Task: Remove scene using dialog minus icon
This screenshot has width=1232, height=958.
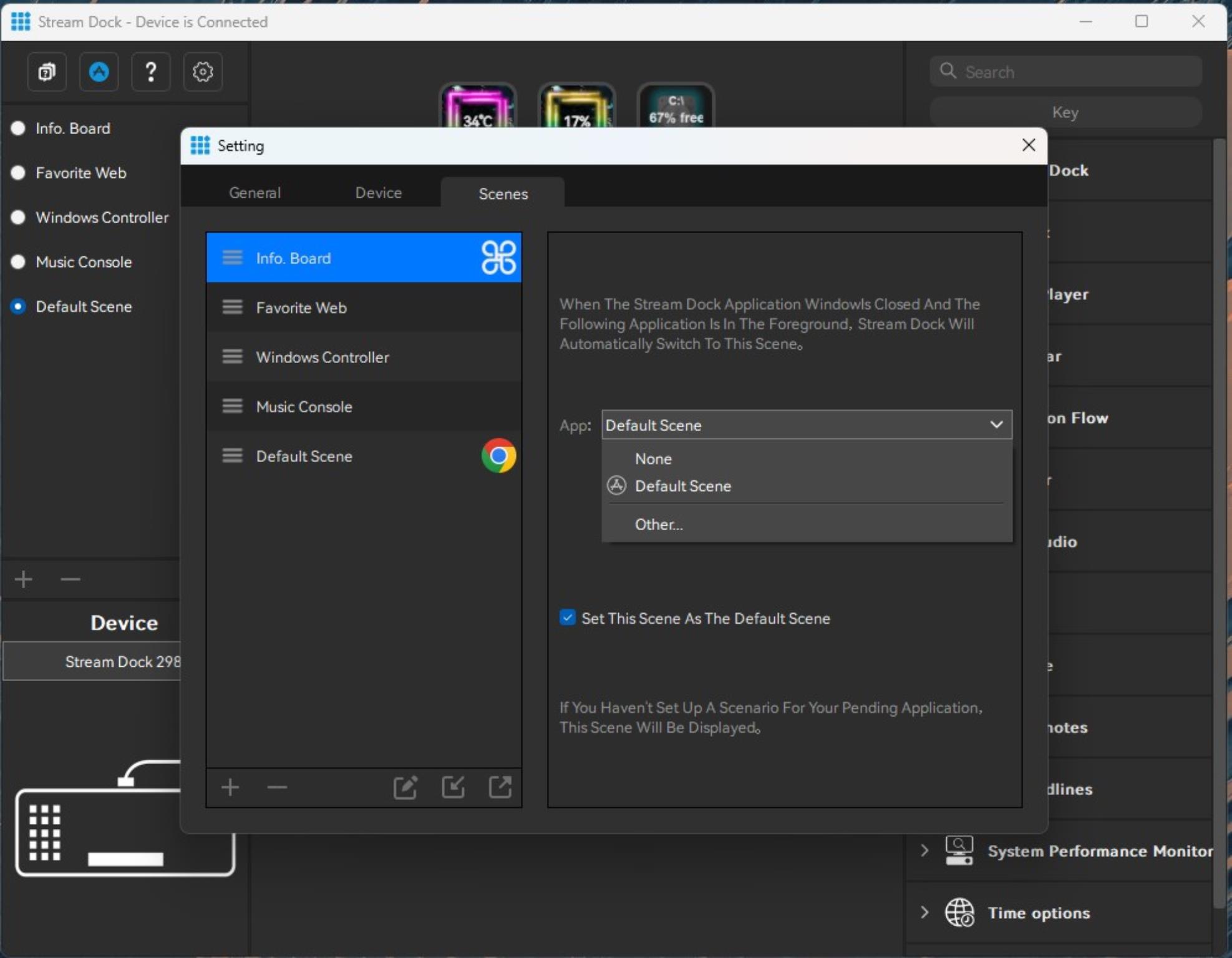Action: coord(277,787)
